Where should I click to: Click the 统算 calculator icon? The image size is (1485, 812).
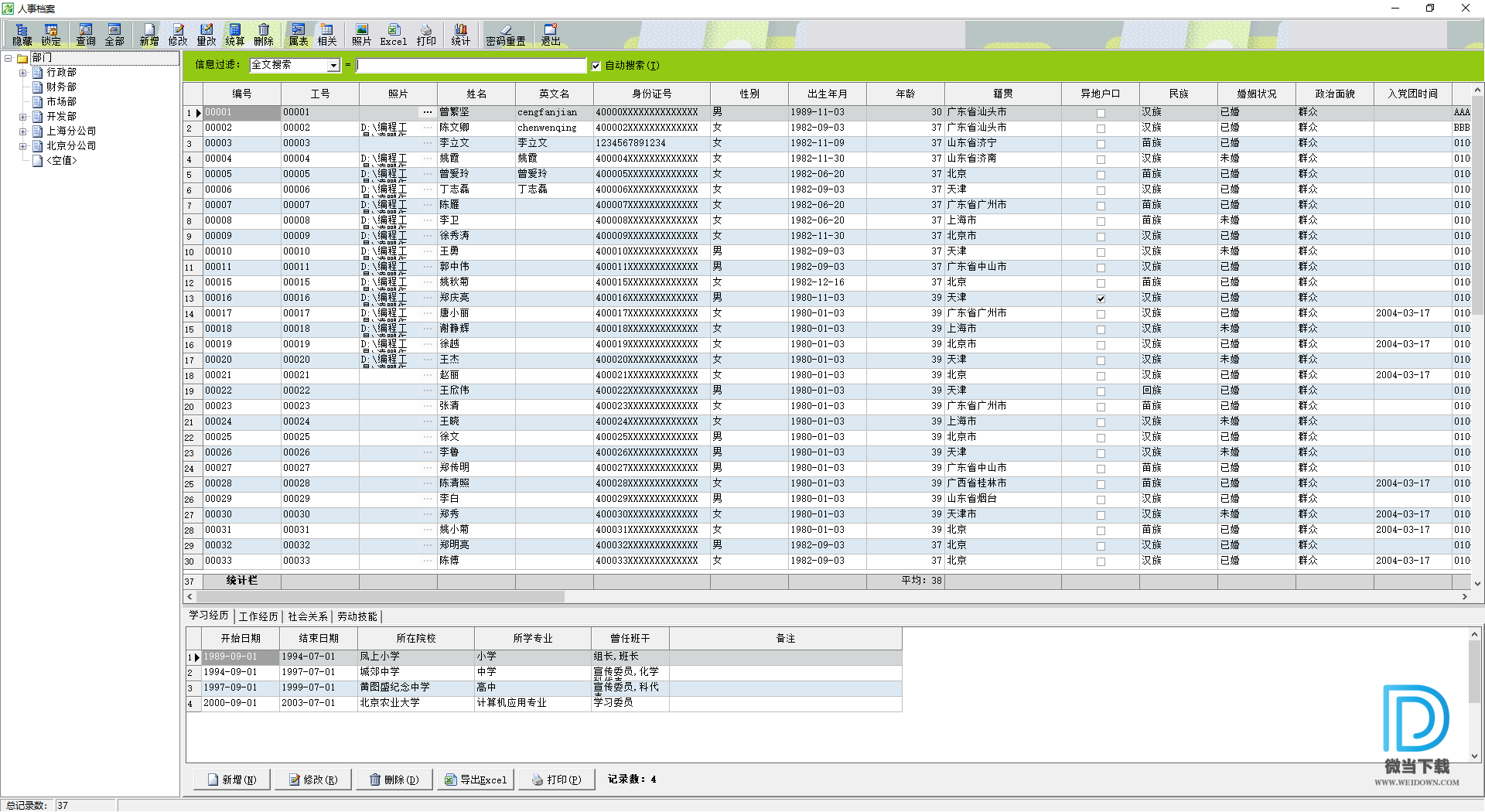coord(235,35)
